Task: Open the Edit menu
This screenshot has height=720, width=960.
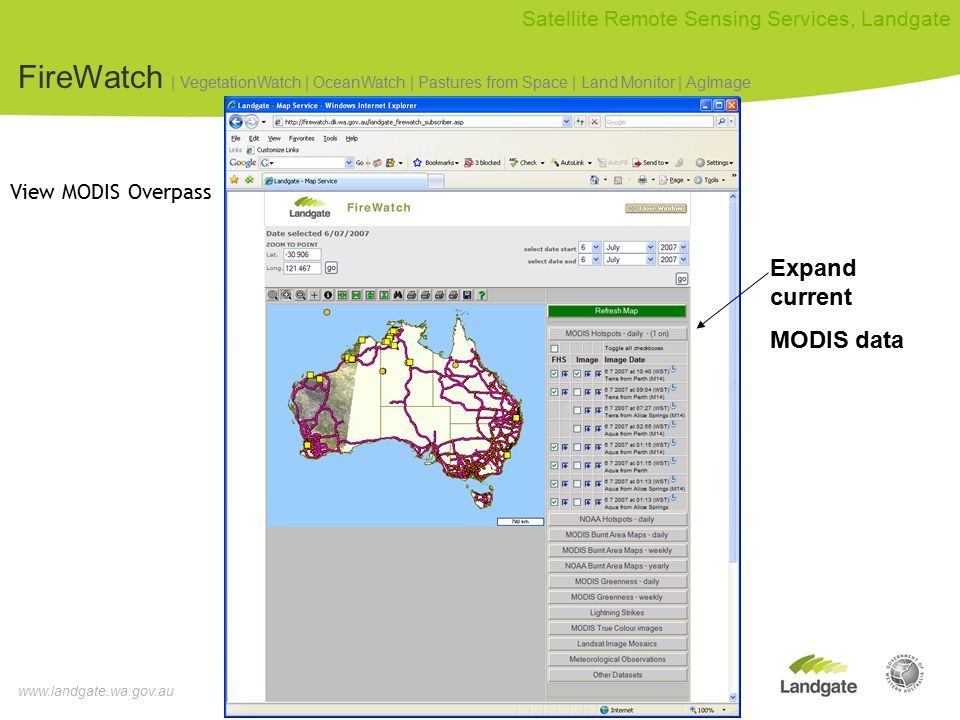Action: (x=253, y=138)
